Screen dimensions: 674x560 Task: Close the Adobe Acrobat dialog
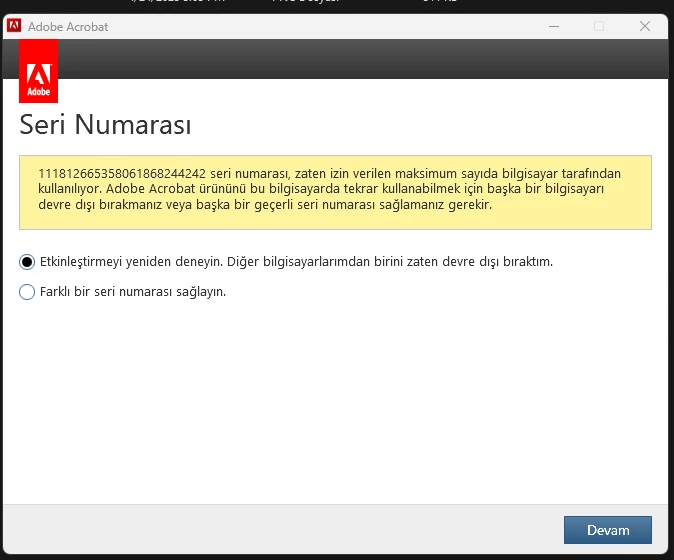[x=645, y=26]
